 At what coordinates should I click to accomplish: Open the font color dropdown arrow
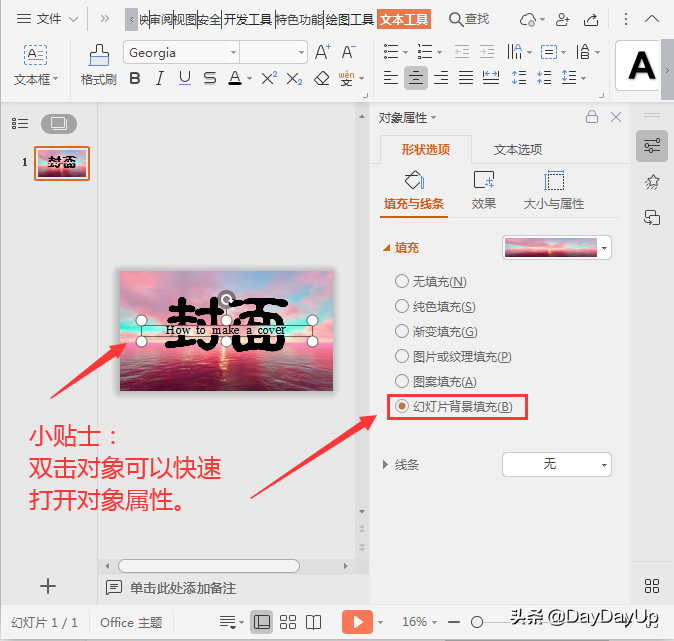(249, 79)
